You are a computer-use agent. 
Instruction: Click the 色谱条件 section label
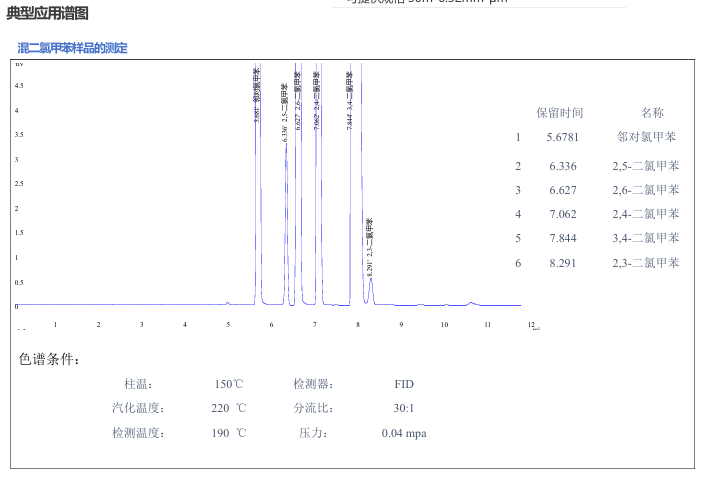(50, 359)
